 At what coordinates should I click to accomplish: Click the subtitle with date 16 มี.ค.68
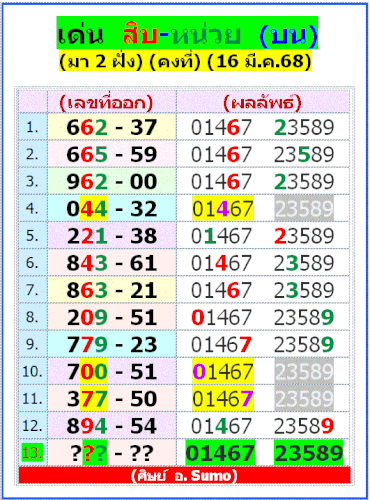coord(185,61)
